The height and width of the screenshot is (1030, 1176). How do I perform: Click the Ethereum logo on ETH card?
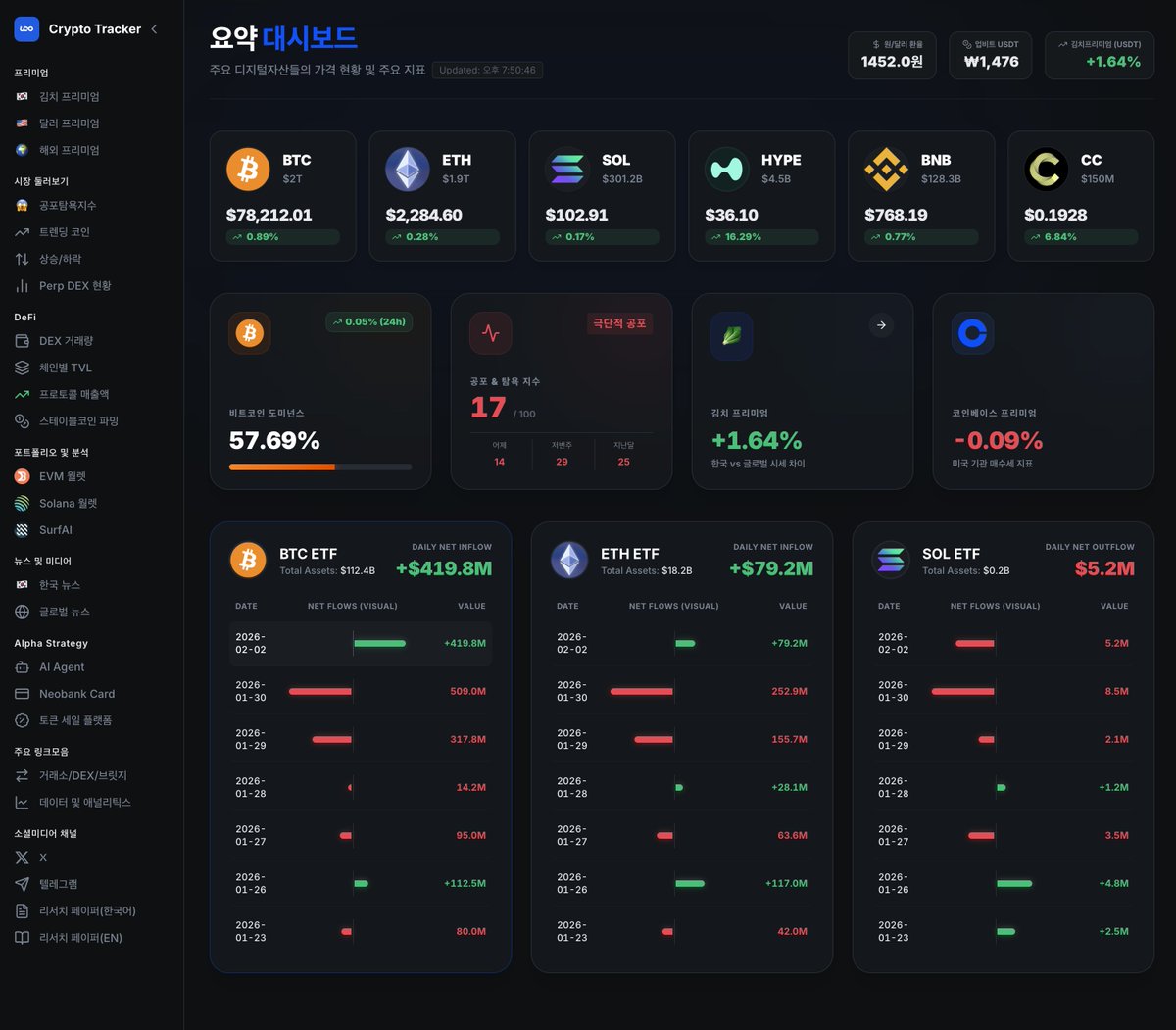point(407,170)
